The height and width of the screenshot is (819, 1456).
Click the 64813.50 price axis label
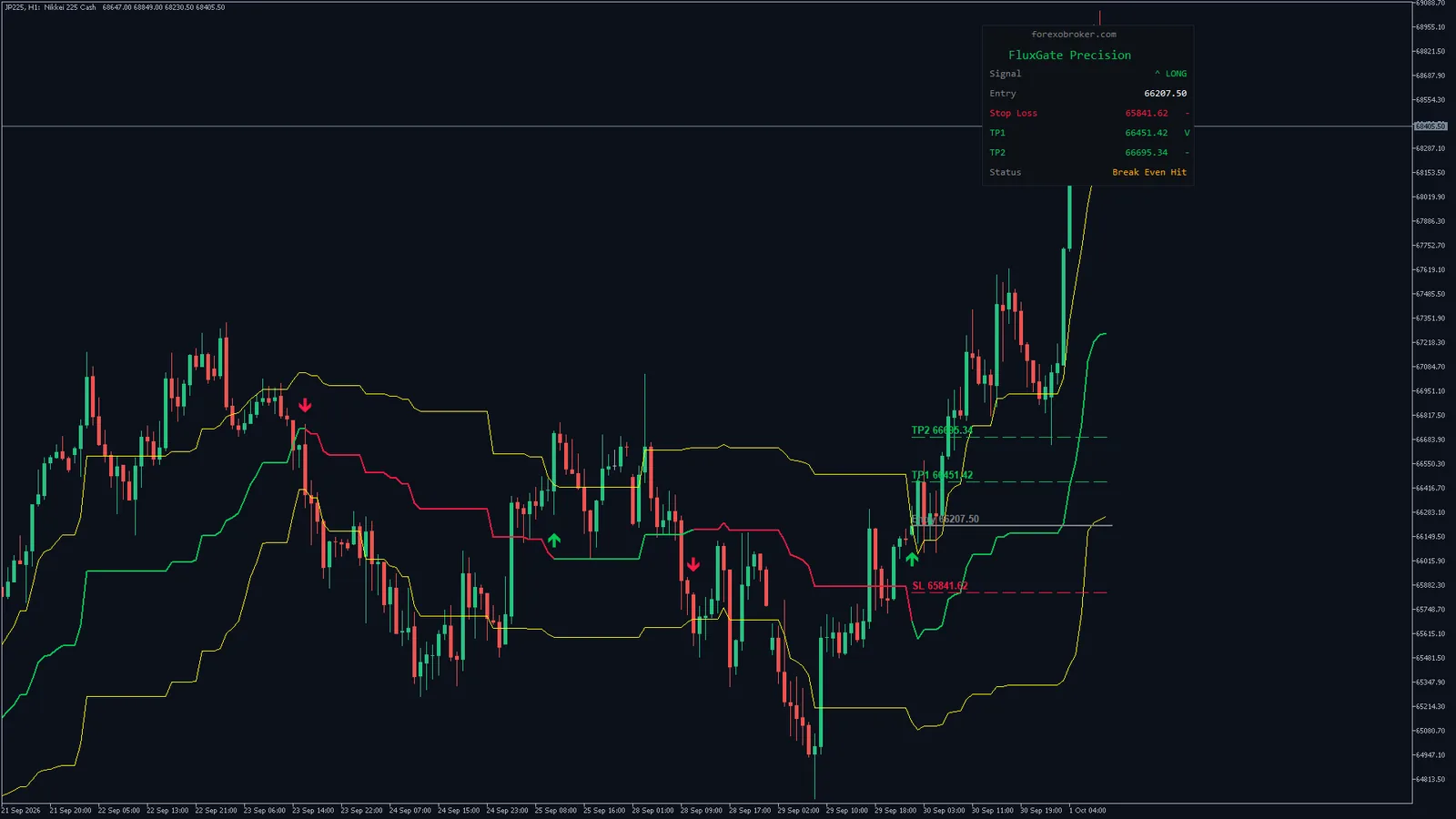pos(1430,780)
